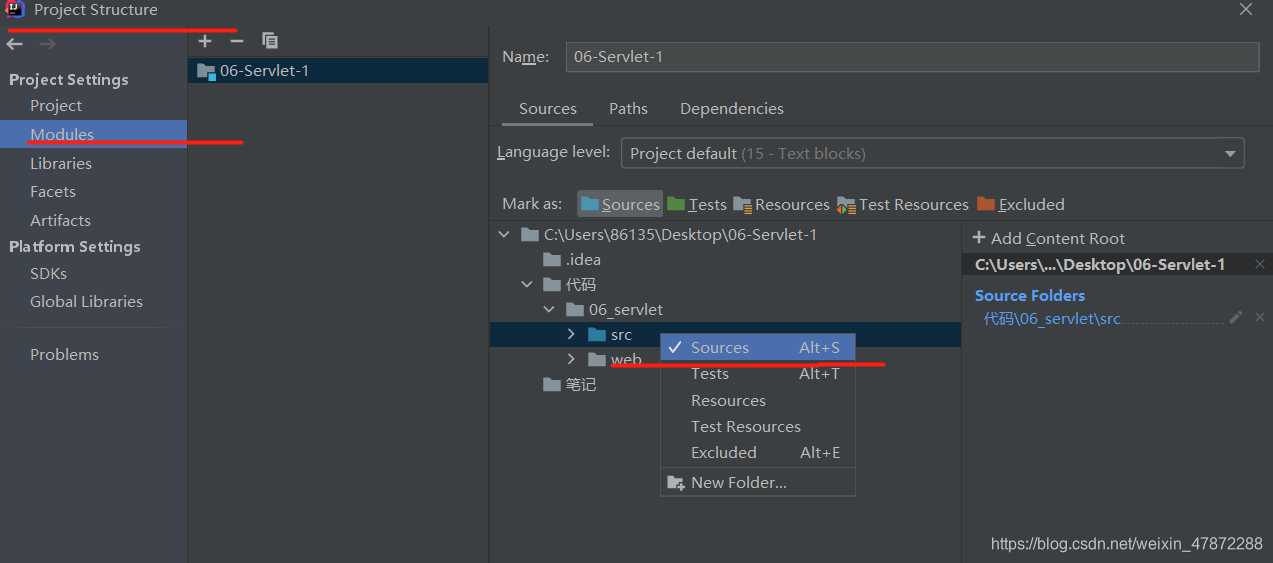Click the back navigation arrow
This screenshot has height=563, width=1273.
[x=15, y=45]
